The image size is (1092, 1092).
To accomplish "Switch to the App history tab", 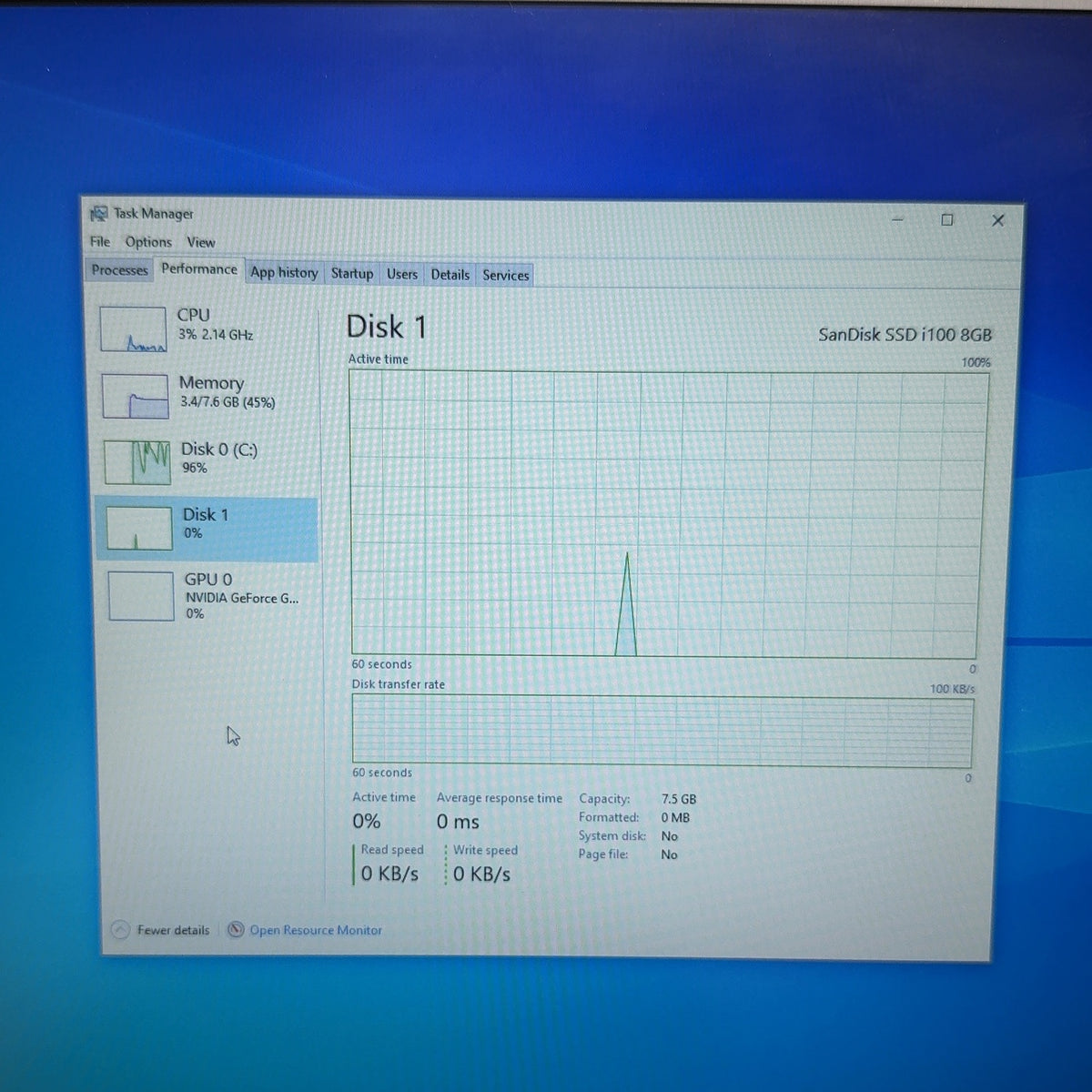I will [284, 272].
